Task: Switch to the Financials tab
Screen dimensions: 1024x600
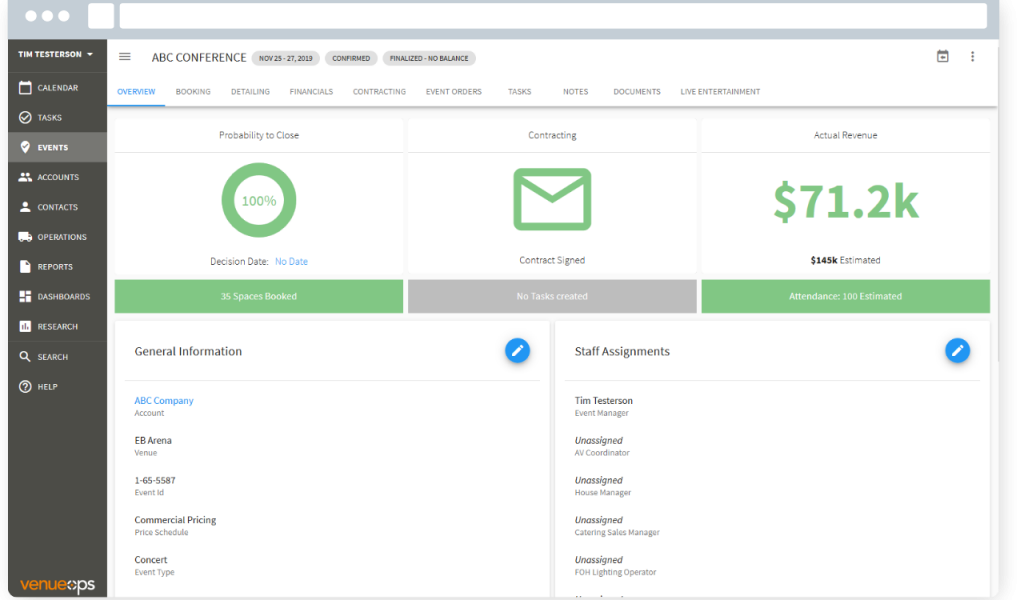Action: click(x=311, y=92)
